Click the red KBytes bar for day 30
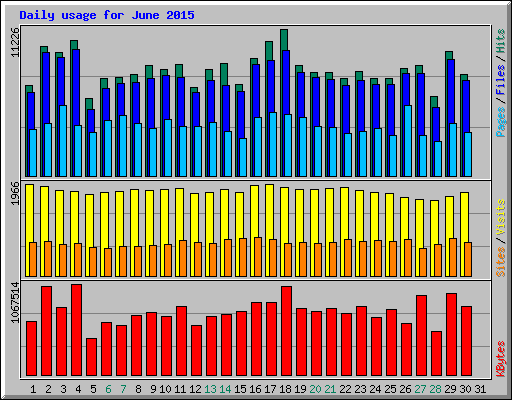 coord(466,341)
